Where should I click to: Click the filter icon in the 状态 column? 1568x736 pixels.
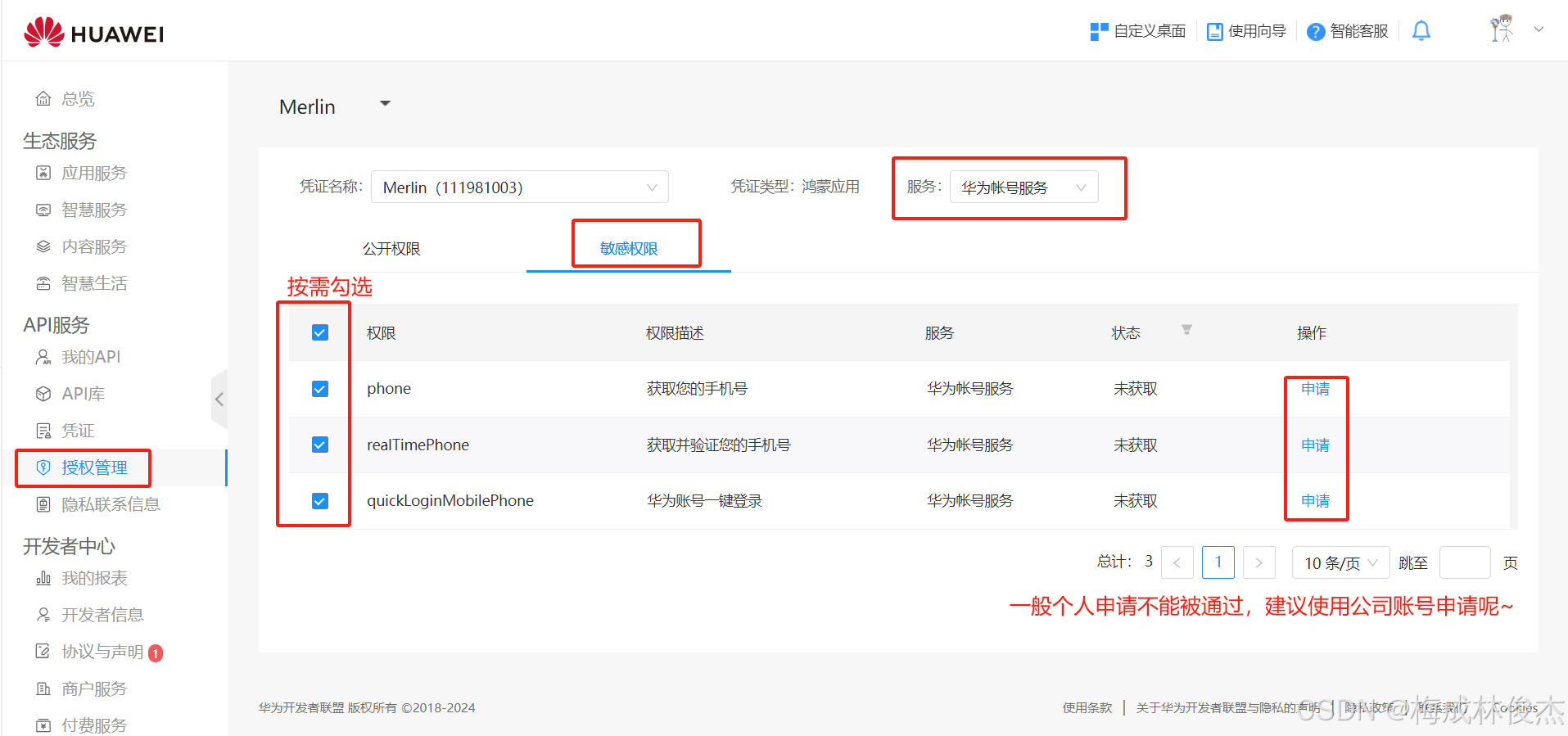coord(1186,330)
